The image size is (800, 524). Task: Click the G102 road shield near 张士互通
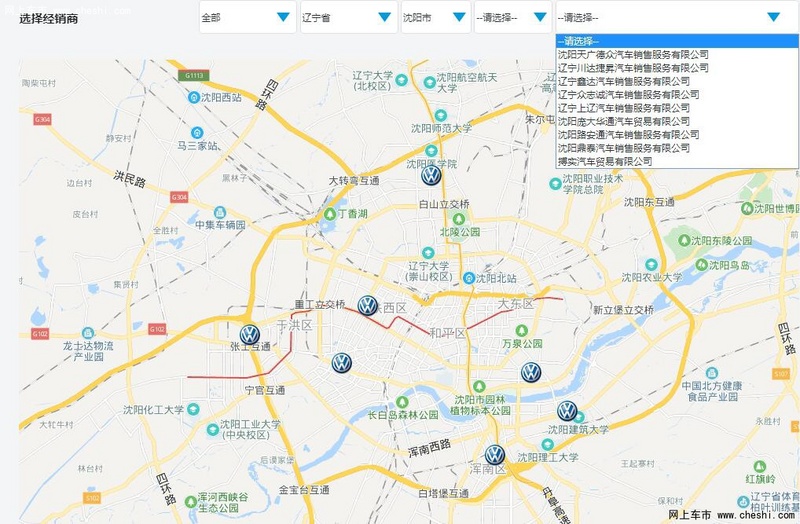pos(157,329)
